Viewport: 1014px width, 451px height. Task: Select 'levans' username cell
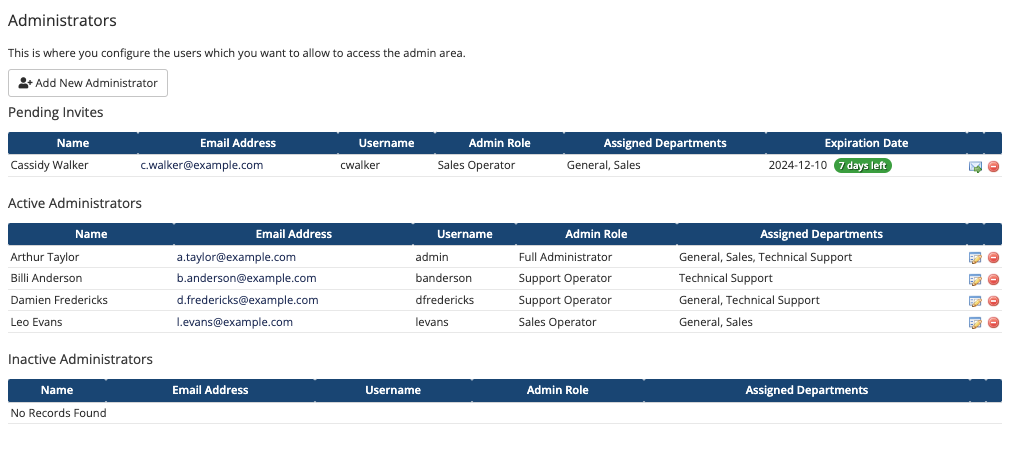point(433,322)
